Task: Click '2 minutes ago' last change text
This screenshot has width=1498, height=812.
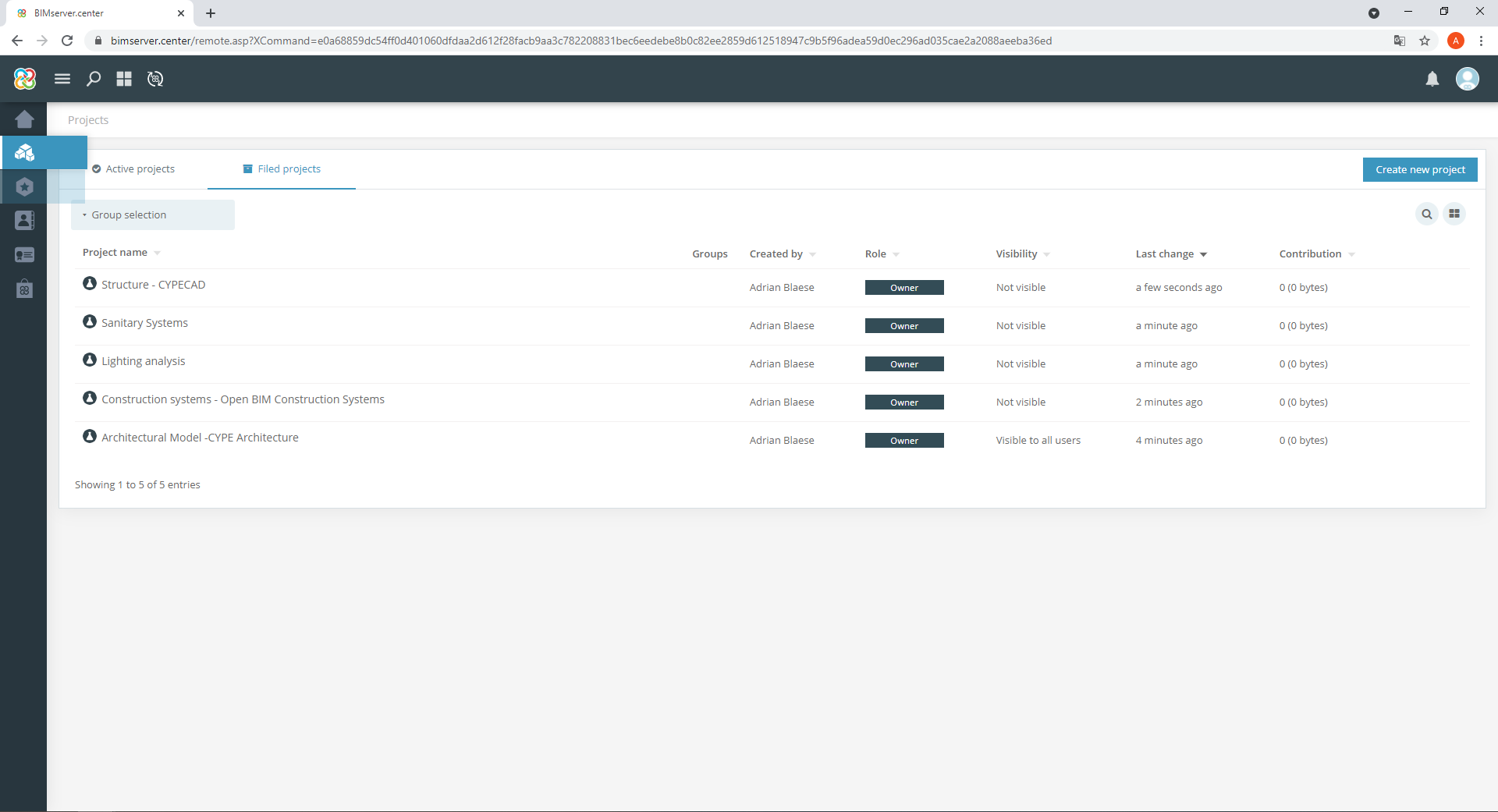Action: tap(1169, 402)
